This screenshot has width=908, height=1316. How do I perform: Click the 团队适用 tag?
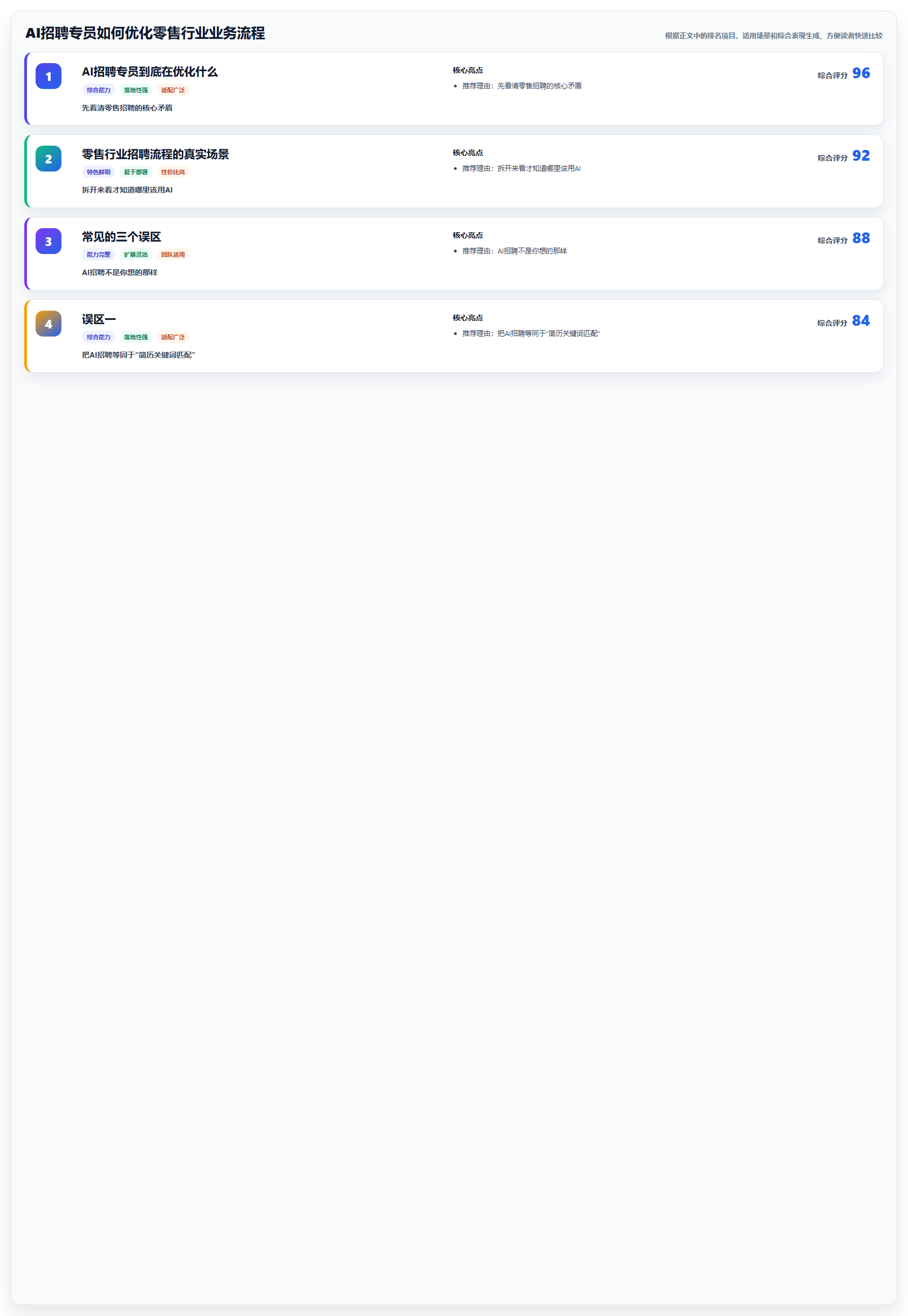(x=173, y=255)
